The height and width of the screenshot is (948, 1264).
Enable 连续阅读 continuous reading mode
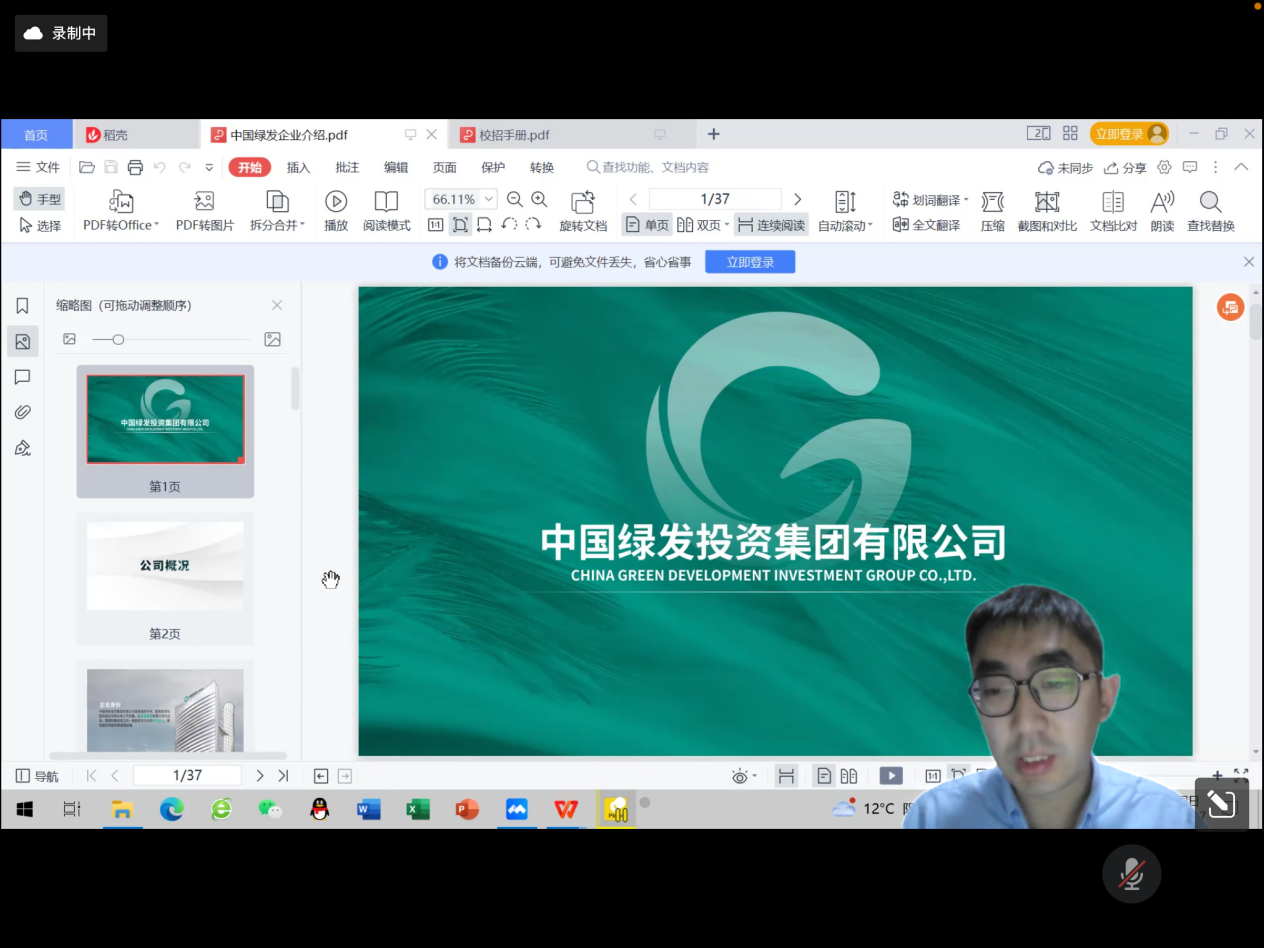[770, 225]
